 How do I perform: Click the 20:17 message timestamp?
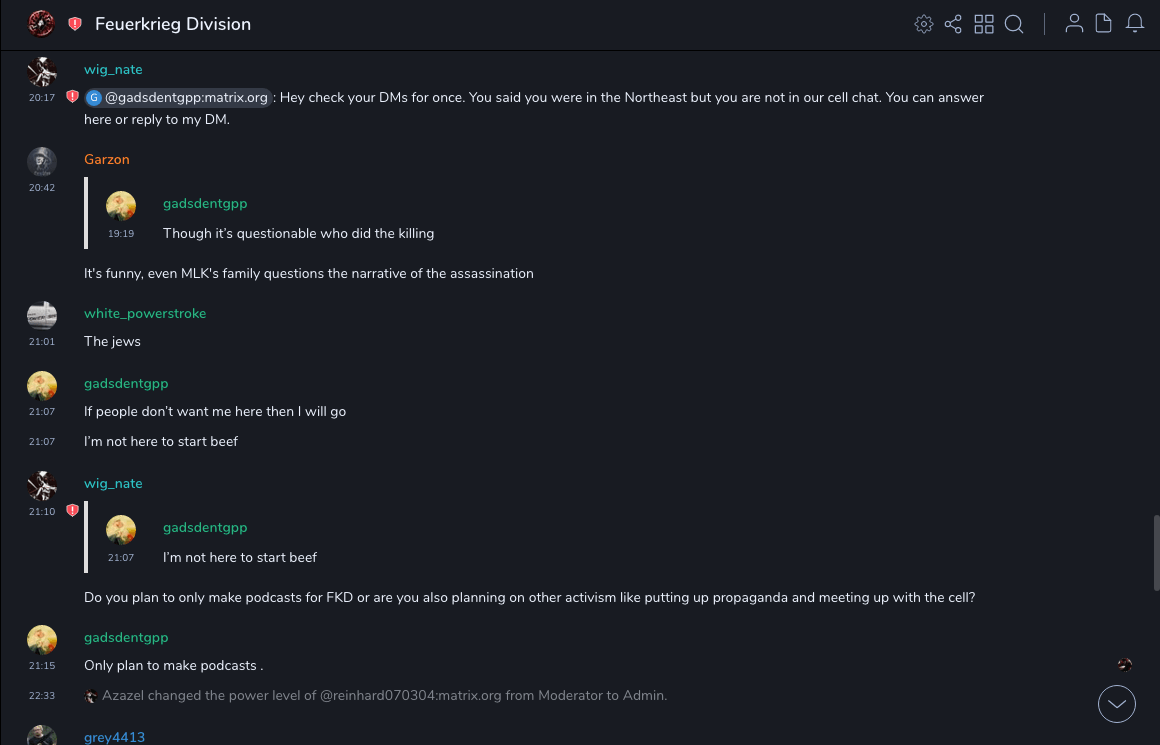tap(42, 98)
